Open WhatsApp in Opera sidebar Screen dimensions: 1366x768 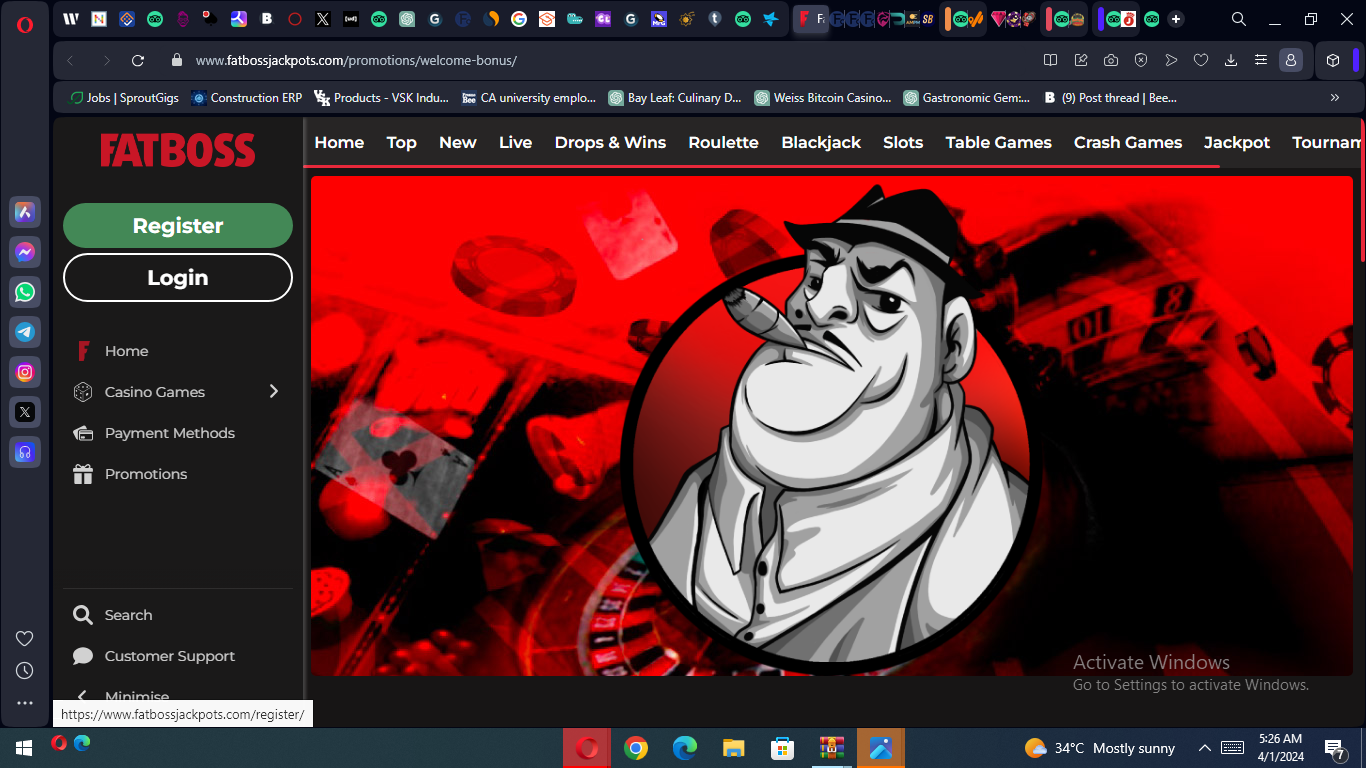pyautogui.click(x=25, y=292)
